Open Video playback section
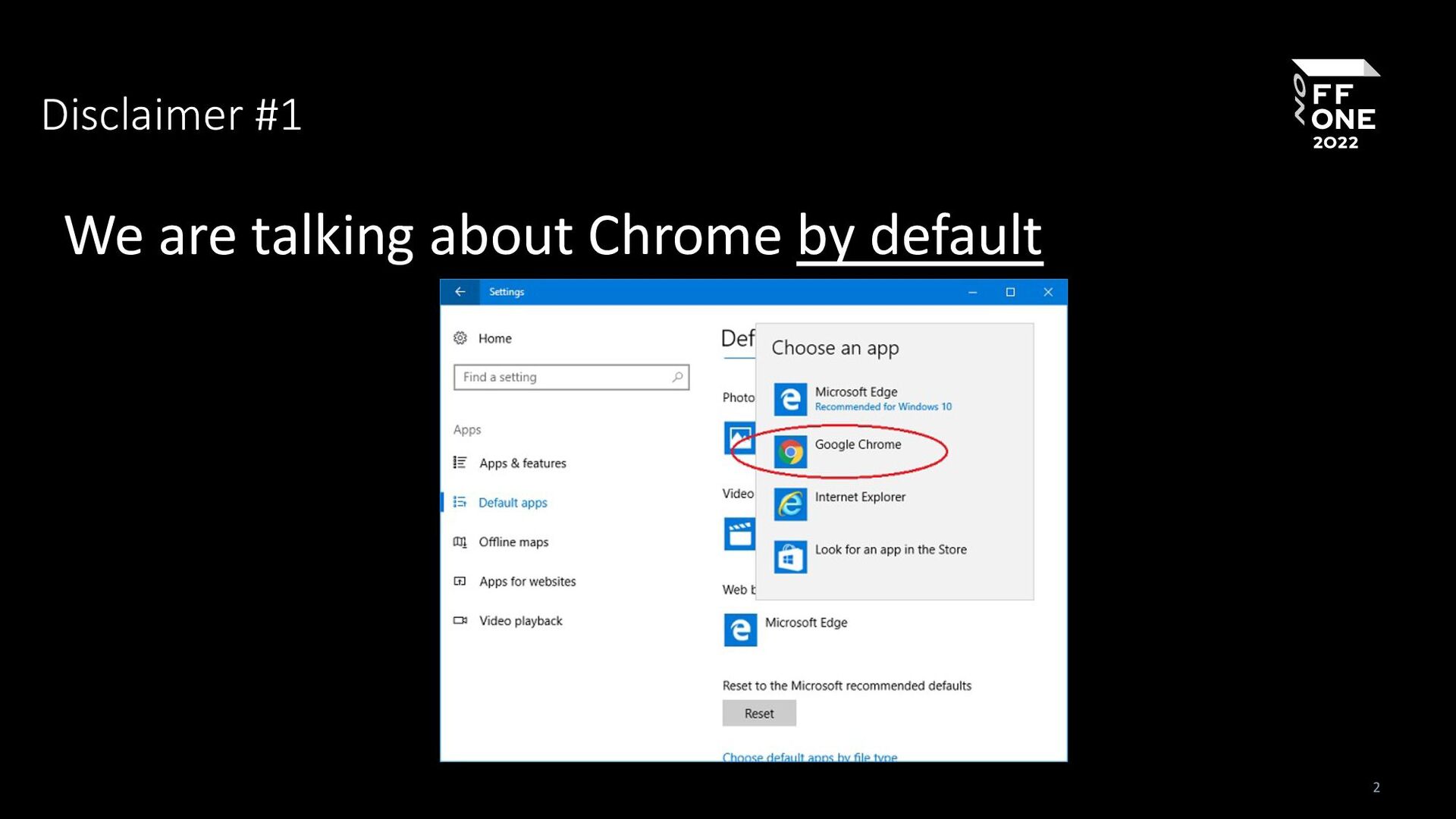This screenshot has width=1456, height=819. click(x=520, y=620)
